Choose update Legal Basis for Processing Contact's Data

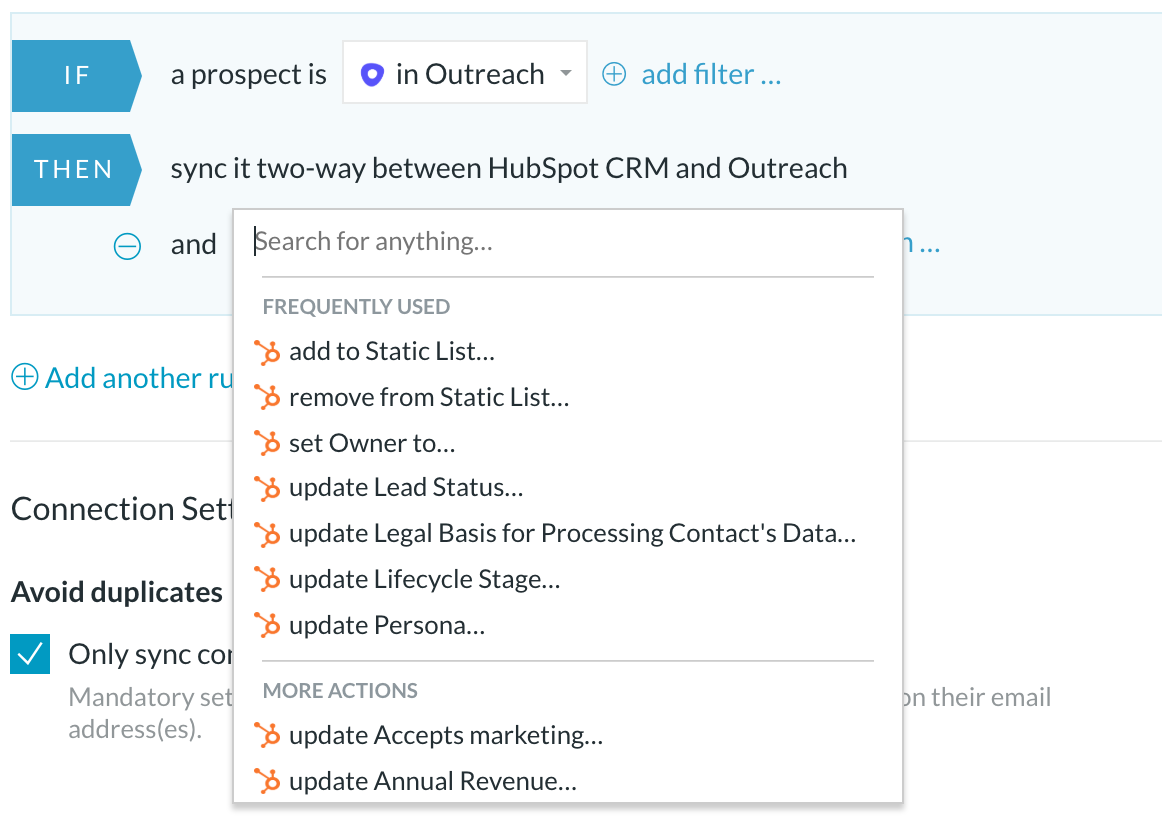(572, 534)
